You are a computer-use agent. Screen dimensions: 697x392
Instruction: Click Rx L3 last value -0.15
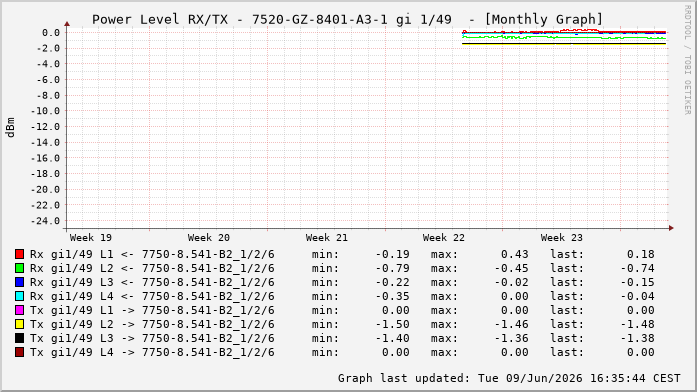tap(637, 282)
